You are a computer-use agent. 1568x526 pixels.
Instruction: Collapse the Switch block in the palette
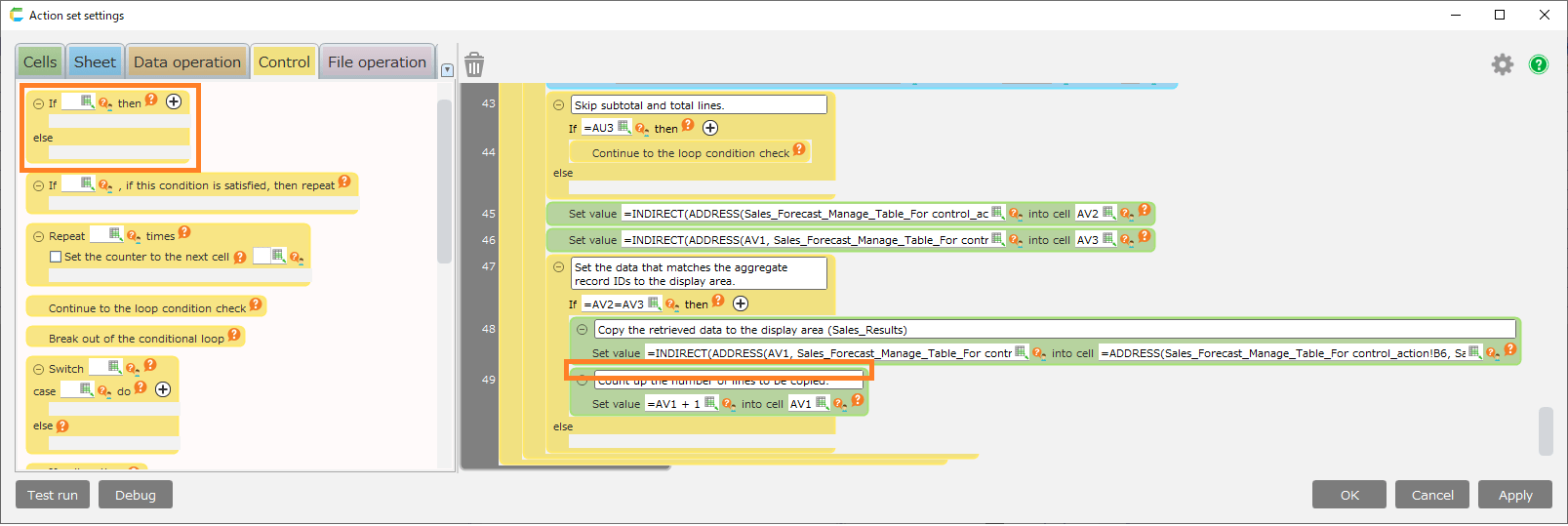click(x=39, y=369)
